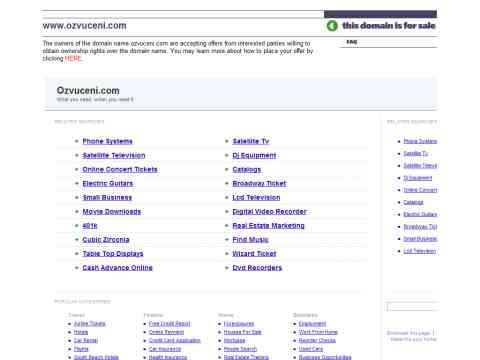Open Dj Equipment in the right sidebar
The image size is (480, 360).
click(418, 178)
